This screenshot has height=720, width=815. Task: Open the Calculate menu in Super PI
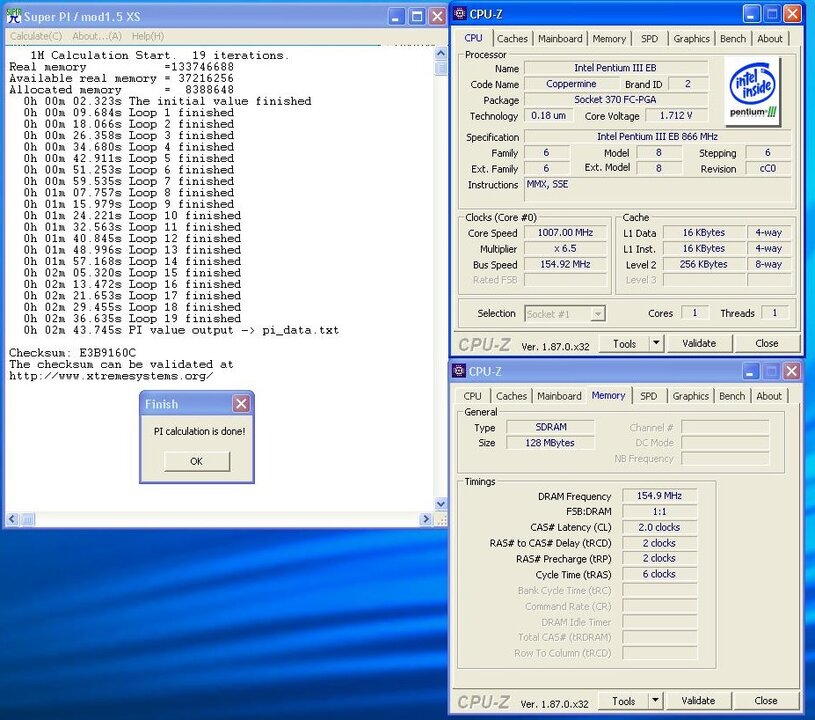click(36, 36)
